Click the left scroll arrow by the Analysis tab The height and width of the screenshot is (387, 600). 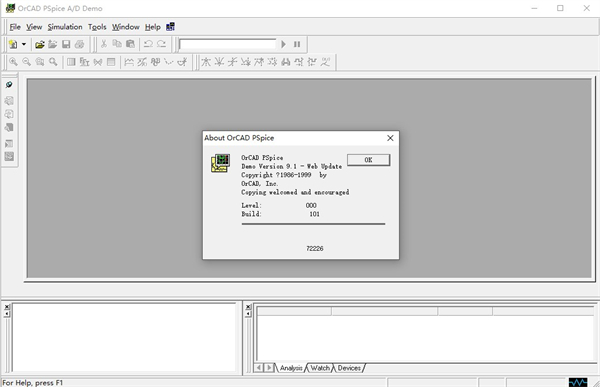259,368
